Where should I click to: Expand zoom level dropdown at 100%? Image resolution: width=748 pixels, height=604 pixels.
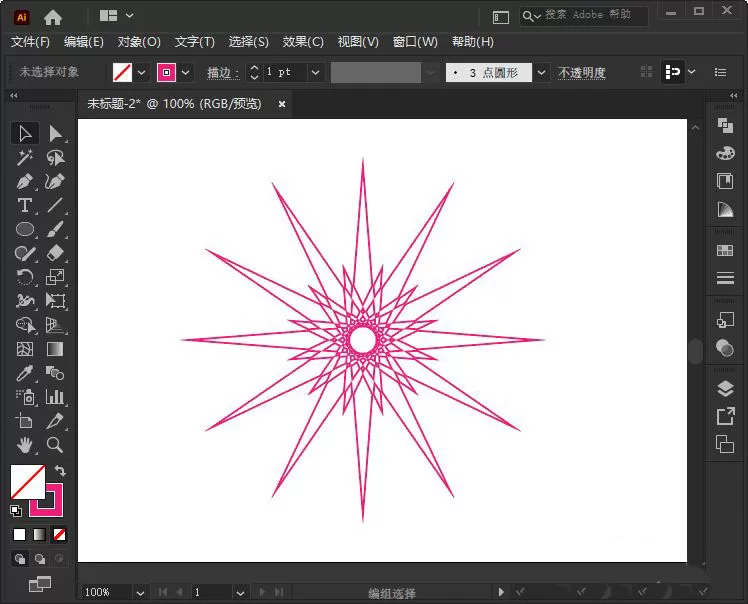(x=140, y=593)
